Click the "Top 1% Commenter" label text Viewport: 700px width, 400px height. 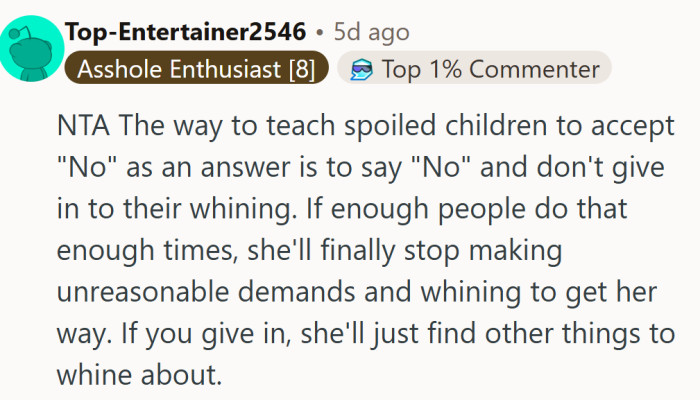492,69
